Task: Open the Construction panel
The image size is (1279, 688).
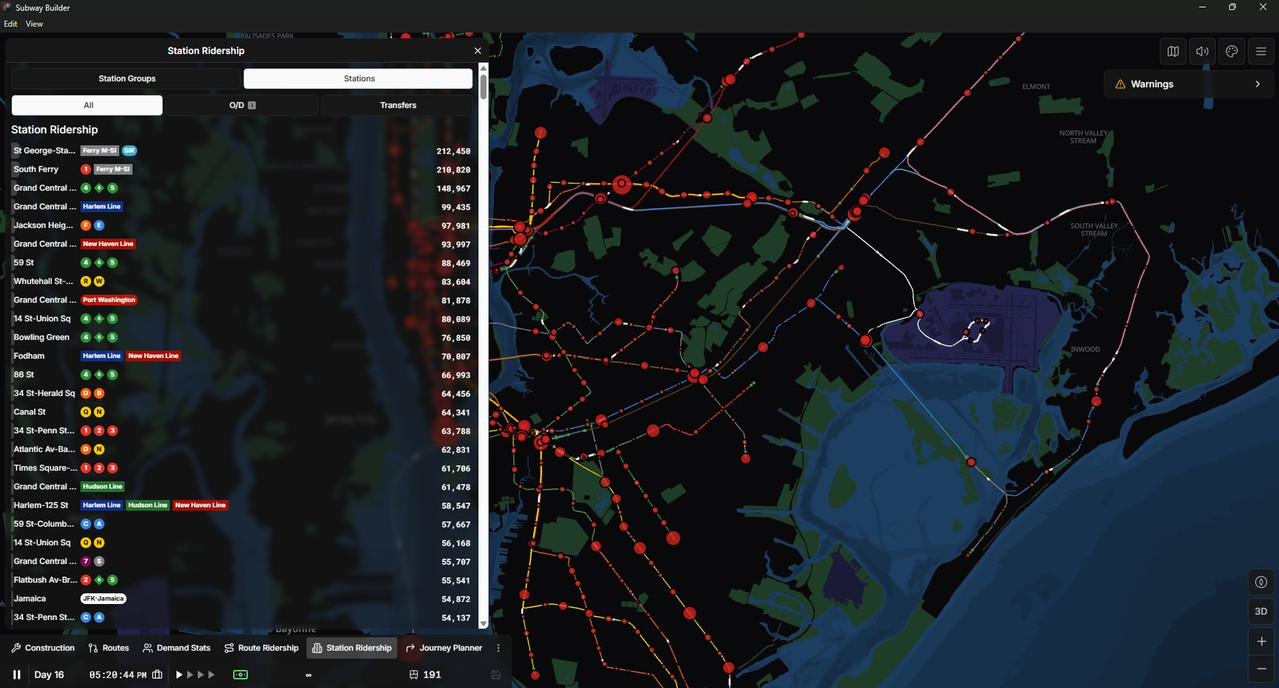Action: pos(43,648)
